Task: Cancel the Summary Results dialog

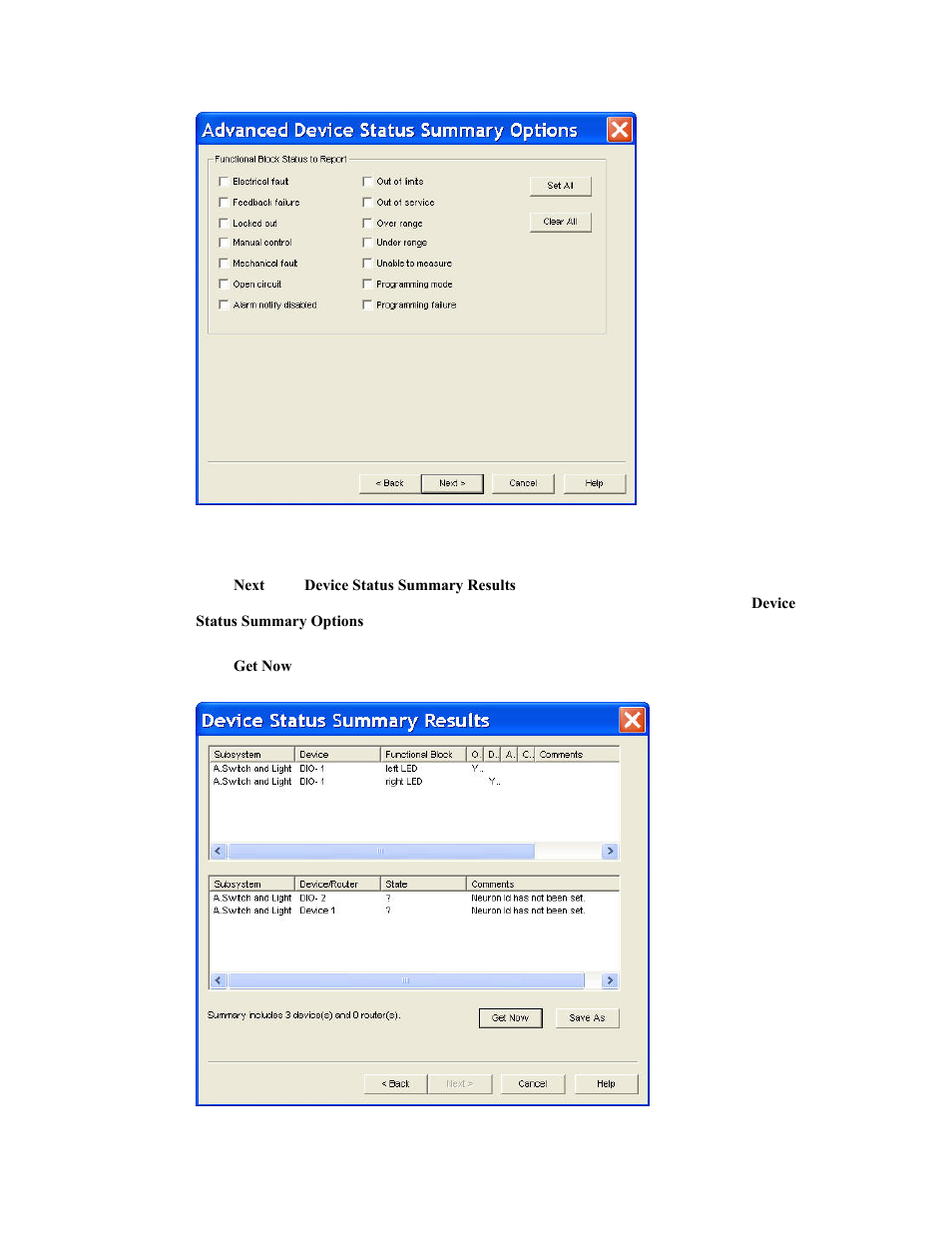Action: tap(532, 1084)
